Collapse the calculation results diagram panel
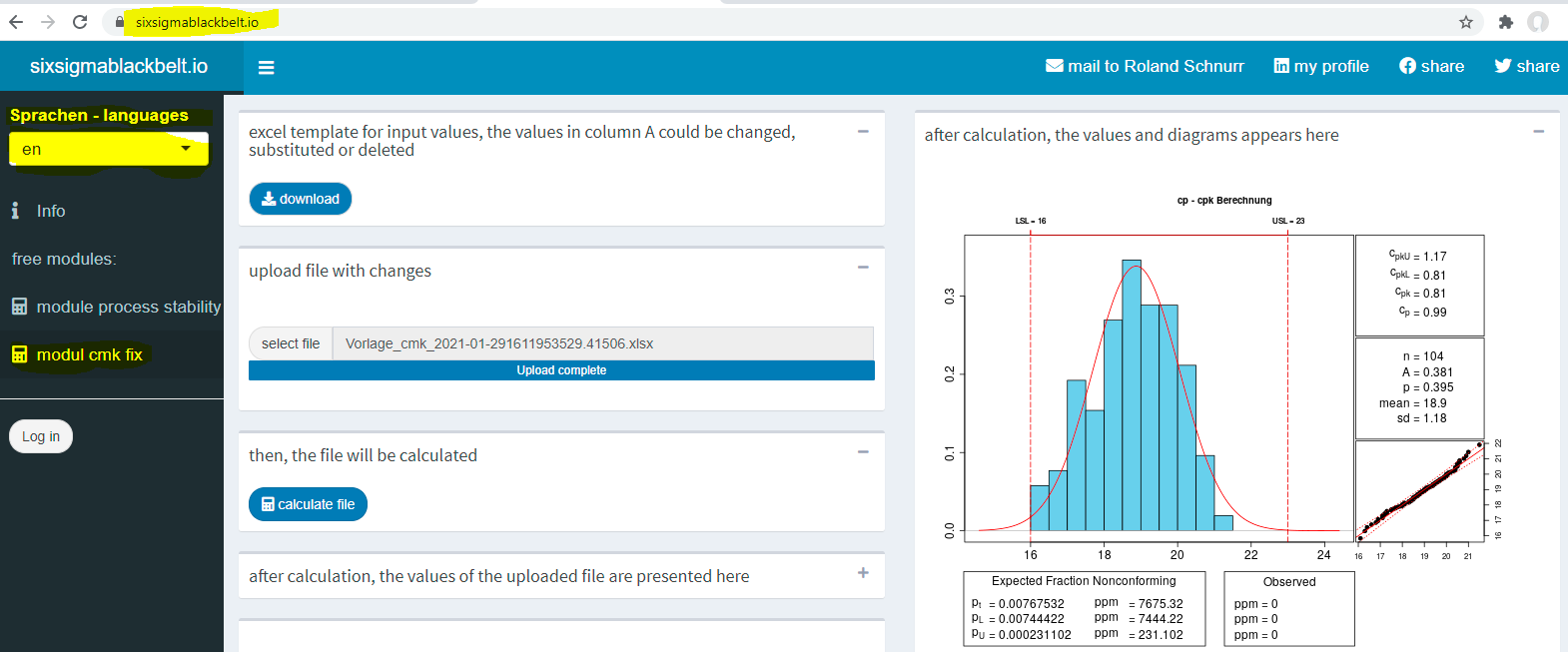The height and width of the screenshot is (652, 1568). click(x=1538, y=132)
